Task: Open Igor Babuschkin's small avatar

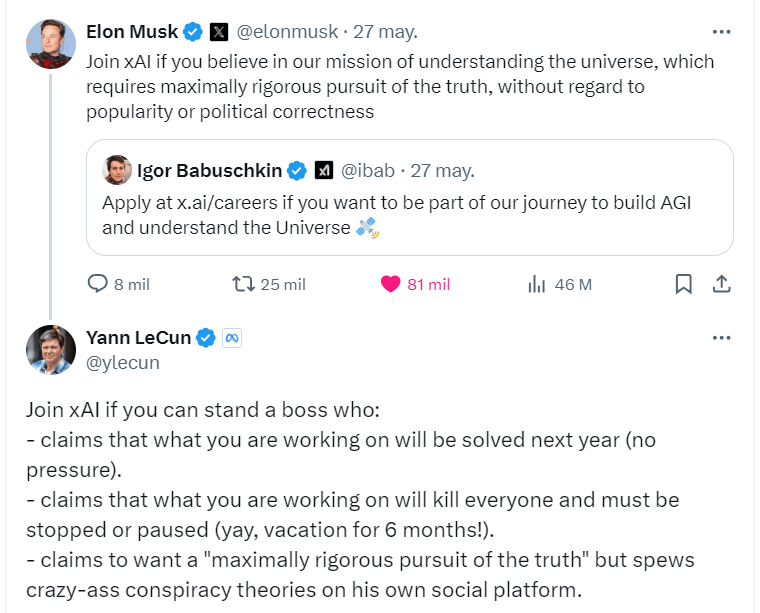Action: pyautogui.click(x=117, y=170)
